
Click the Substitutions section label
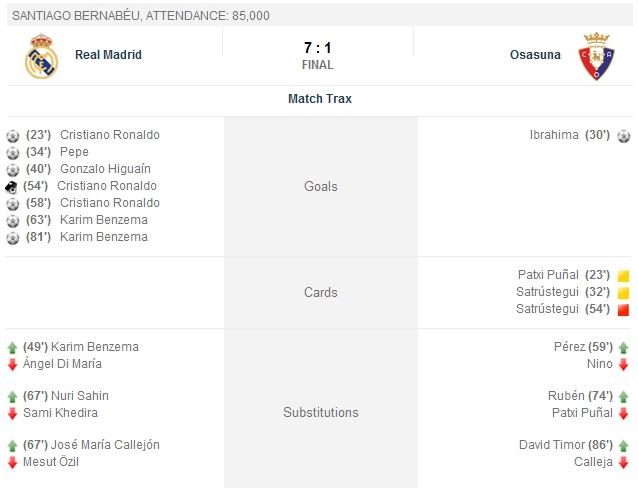(x=320, y=413)
